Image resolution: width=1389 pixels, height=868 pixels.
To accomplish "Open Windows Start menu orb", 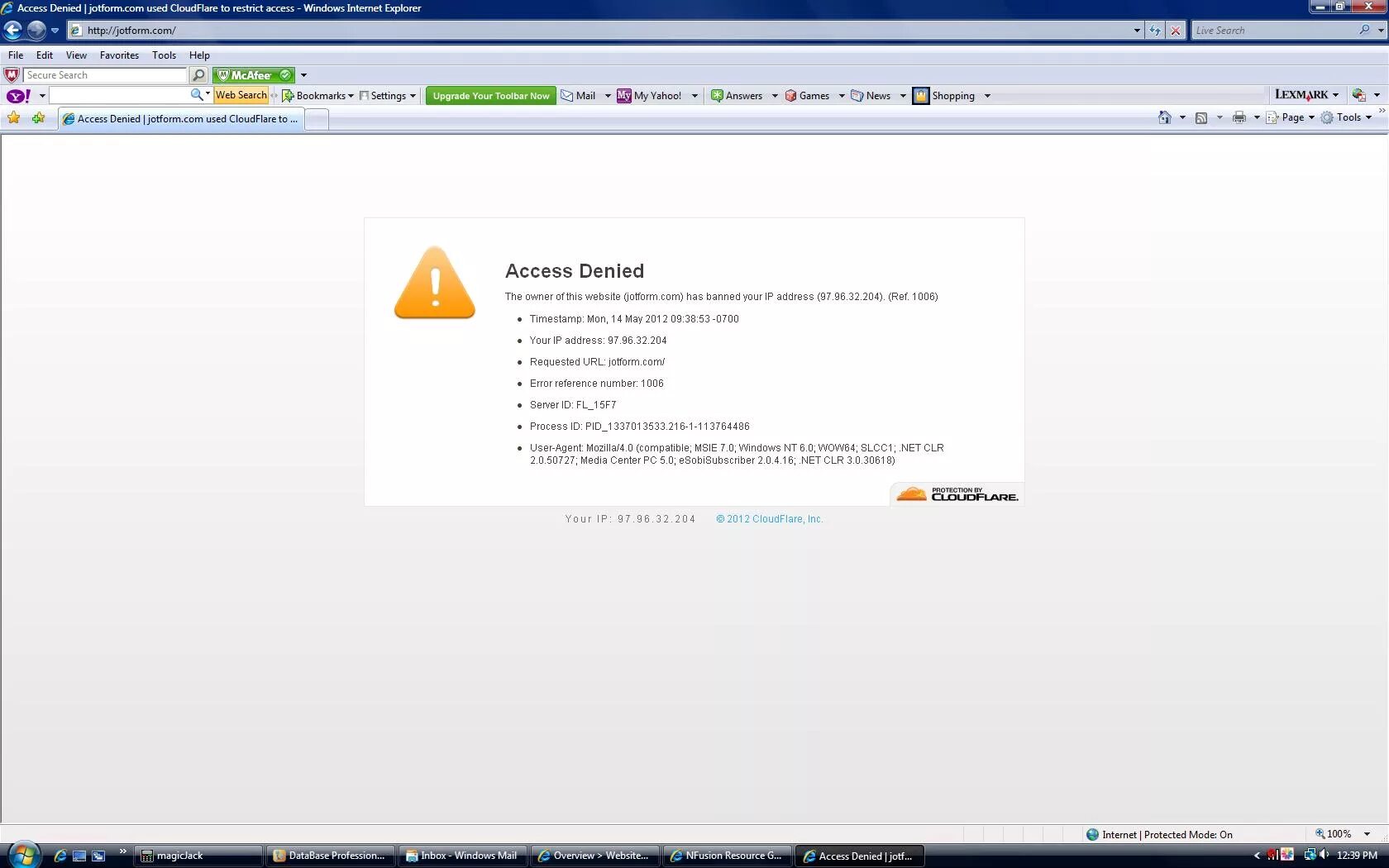I will 24,855.
